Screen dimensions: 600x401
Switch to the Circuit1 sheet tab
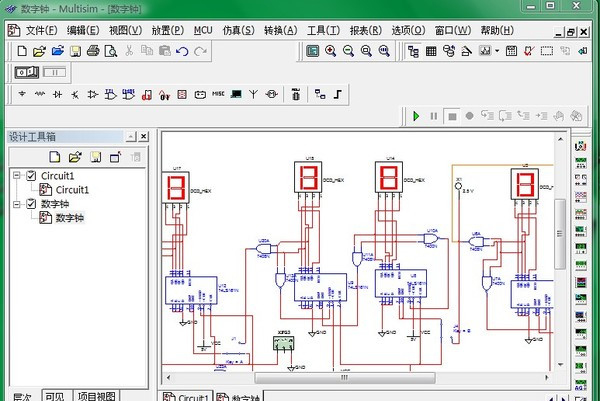(x=186, y=396)
